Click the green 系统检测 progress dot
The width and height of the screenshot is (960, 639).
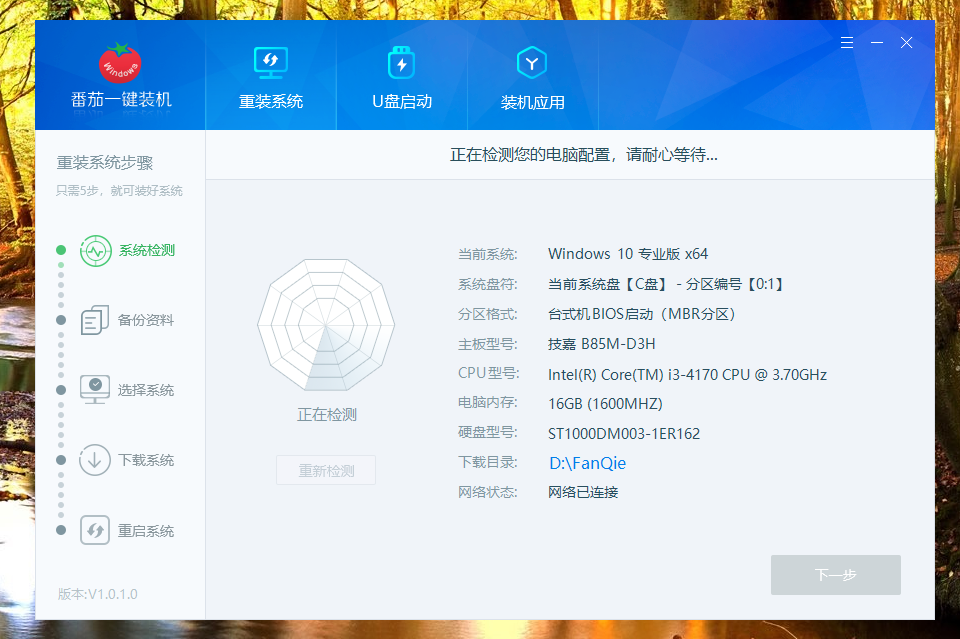[x=61, y=250]
